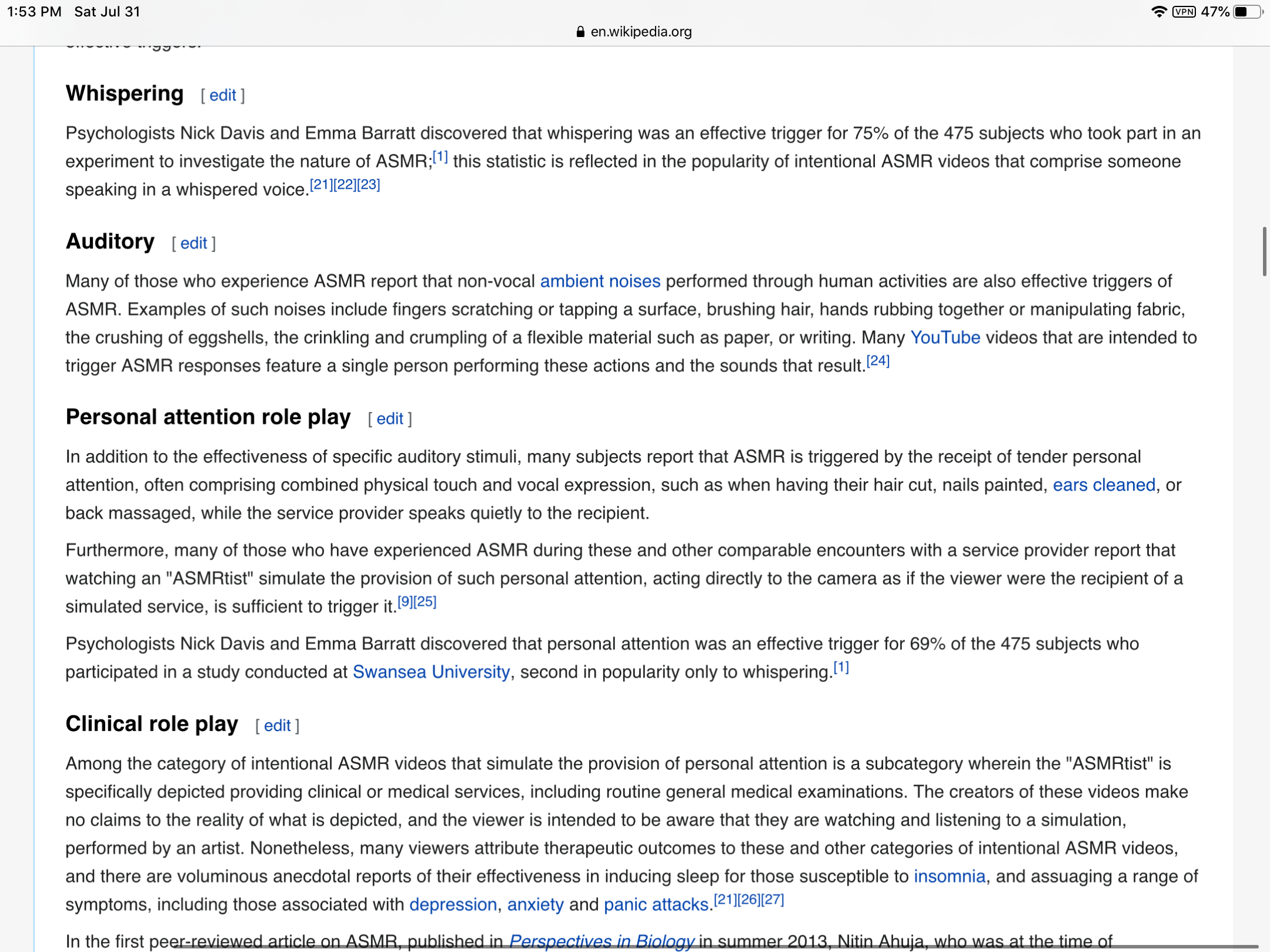Image resolution: width=1270 pixels, height=952 pixels.
Task: Tap the 1:53 PM clock
Action: point(34,12)
